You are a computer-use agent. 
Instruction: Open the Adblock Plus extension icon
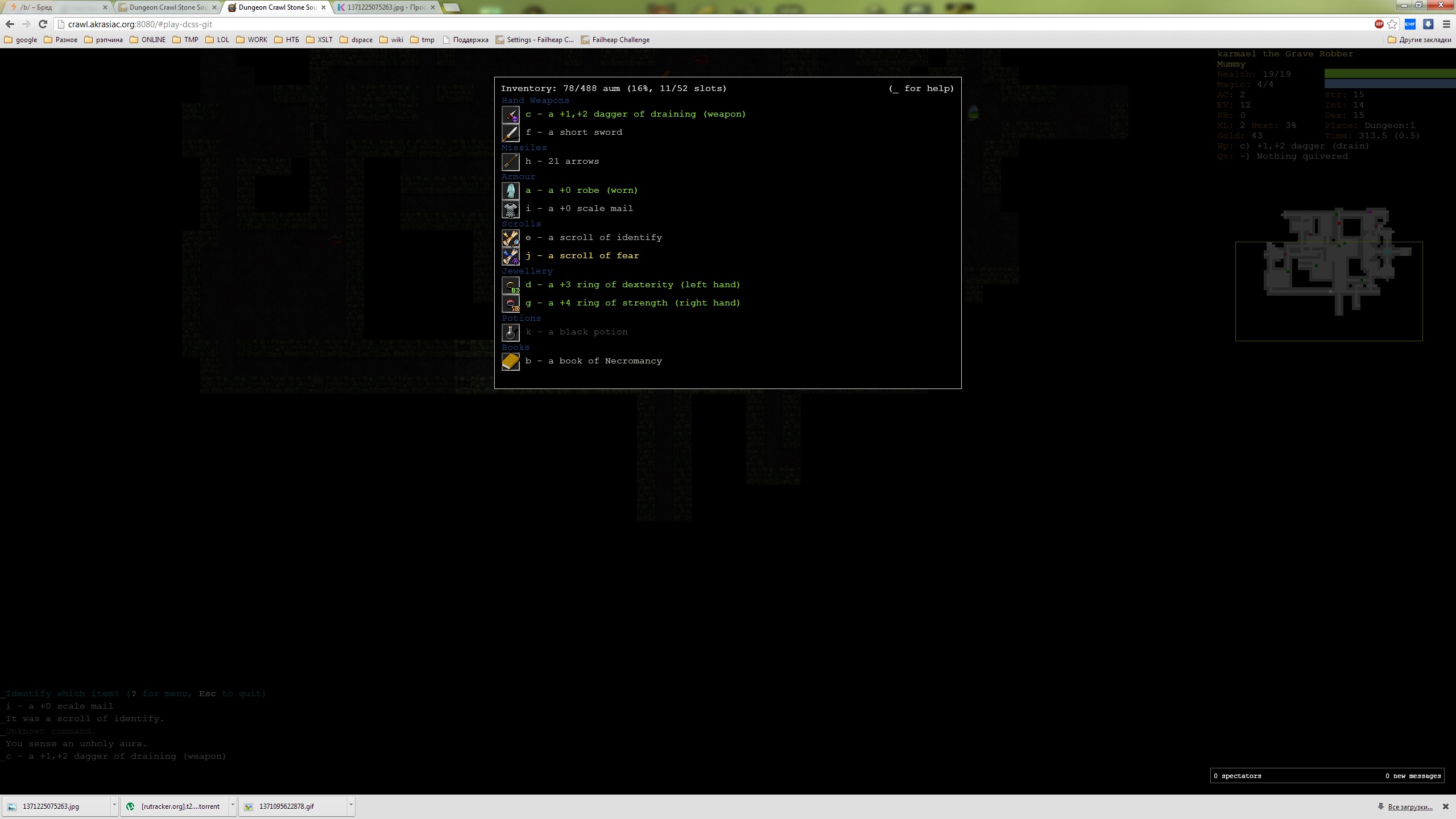point(1379,24)
